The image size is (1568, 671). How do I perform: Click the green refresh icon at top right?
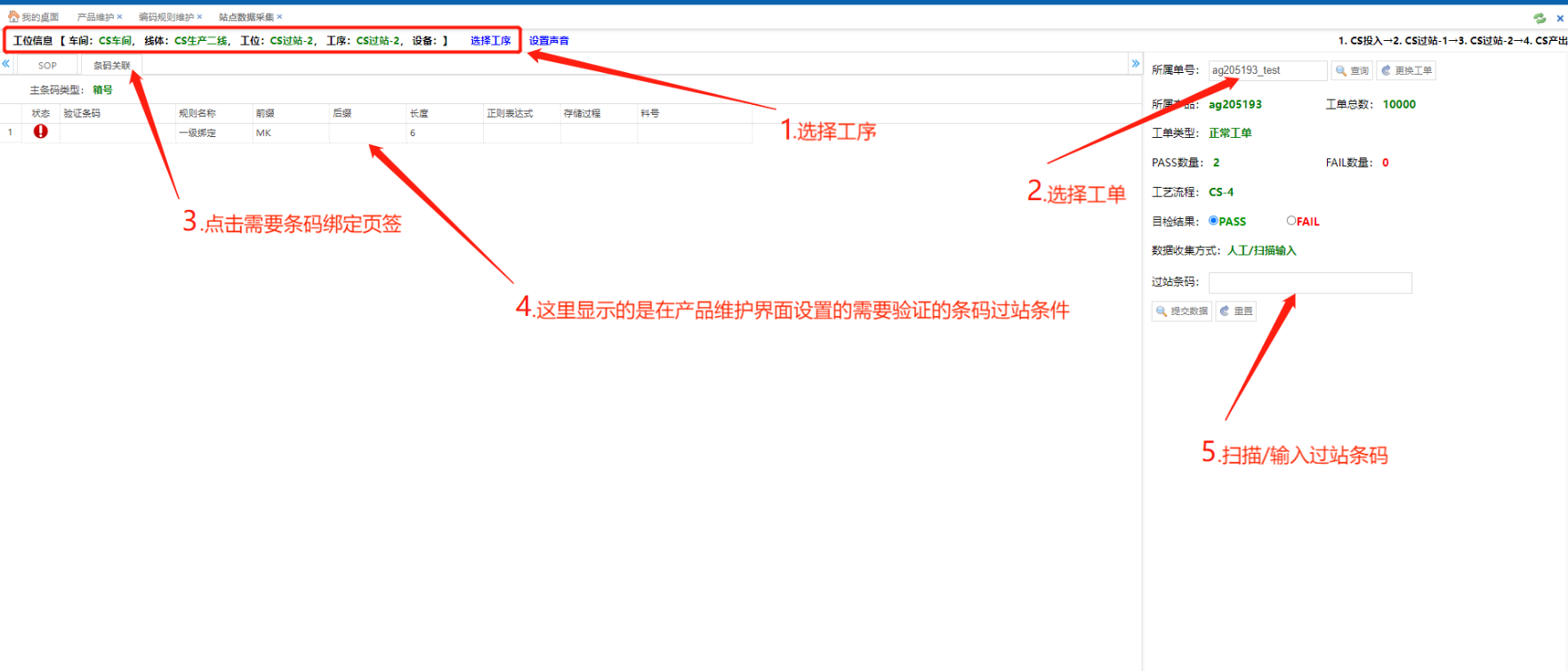tap(1540, 18)
